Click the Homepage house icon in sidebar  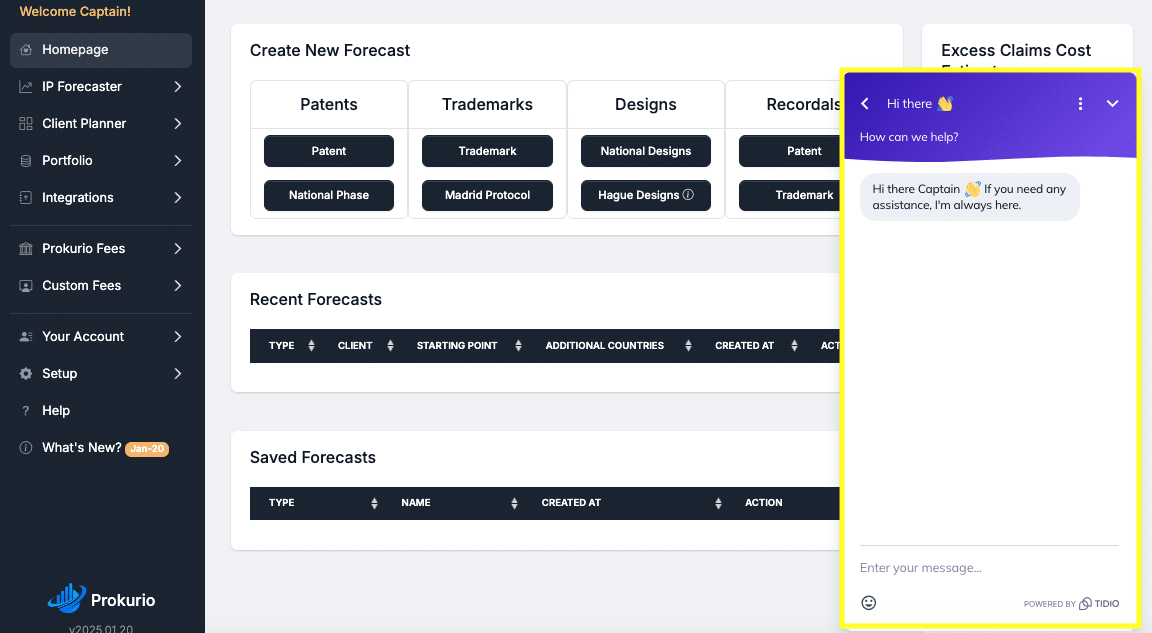pos(26,50)
